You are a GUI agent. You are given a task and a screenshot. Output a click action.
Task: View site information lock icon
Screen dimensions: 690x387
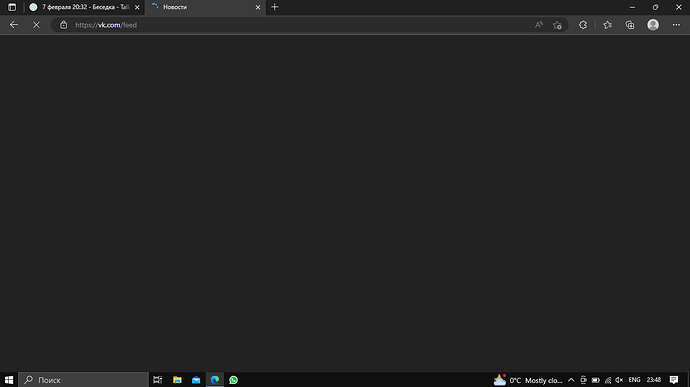pos(63,25)
